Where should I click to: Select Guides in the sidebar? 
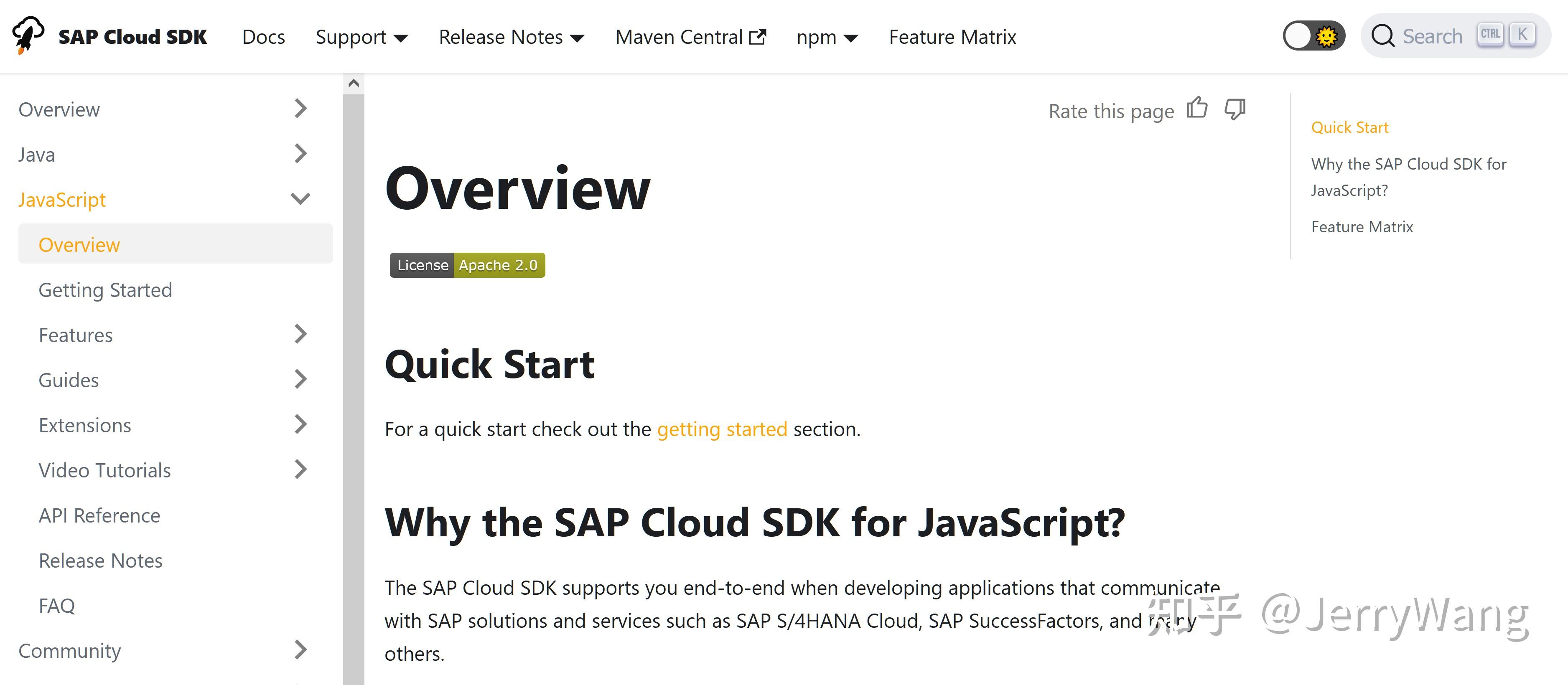(x=68, y=380)
